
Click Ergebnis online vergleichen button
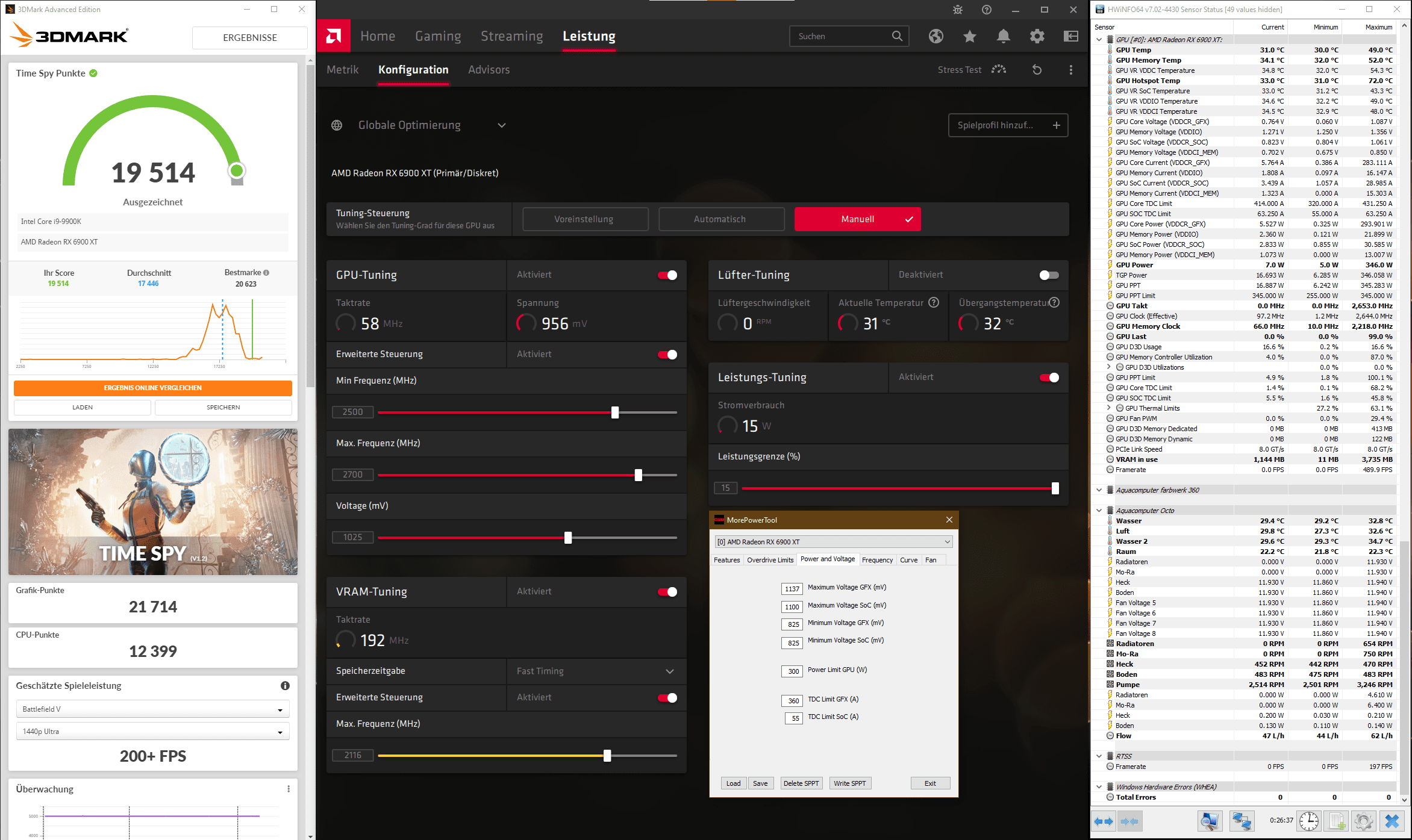(x=152, y=388)
